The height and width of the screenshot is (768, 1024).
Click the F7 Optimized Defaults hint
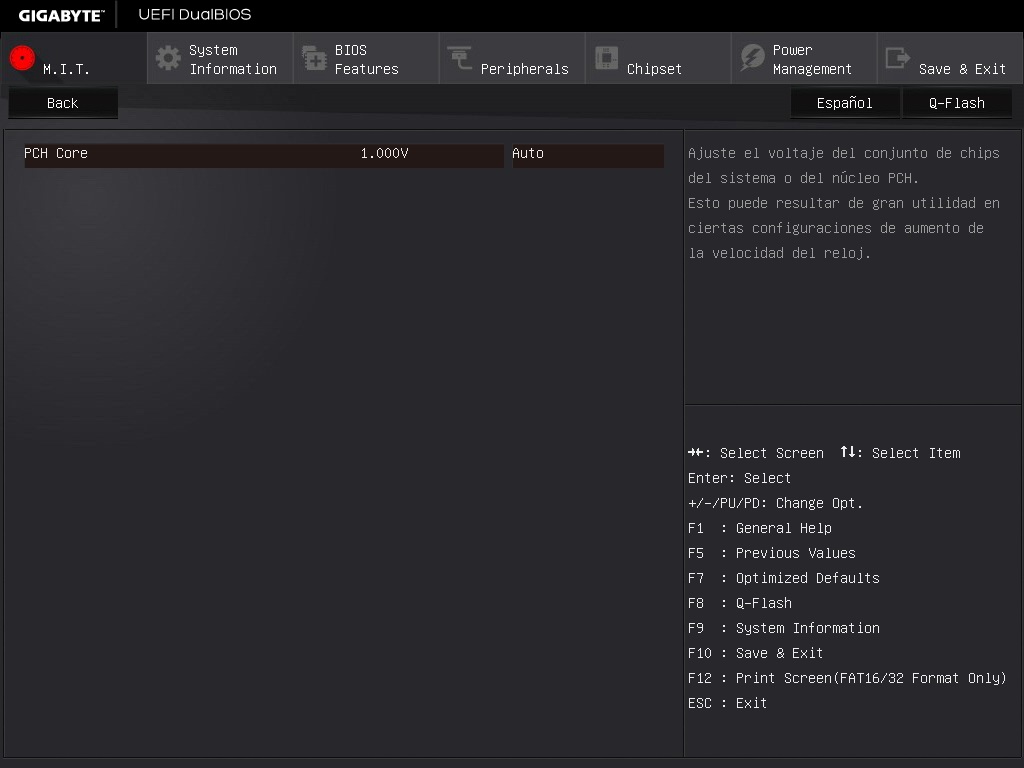pos(783,578)
